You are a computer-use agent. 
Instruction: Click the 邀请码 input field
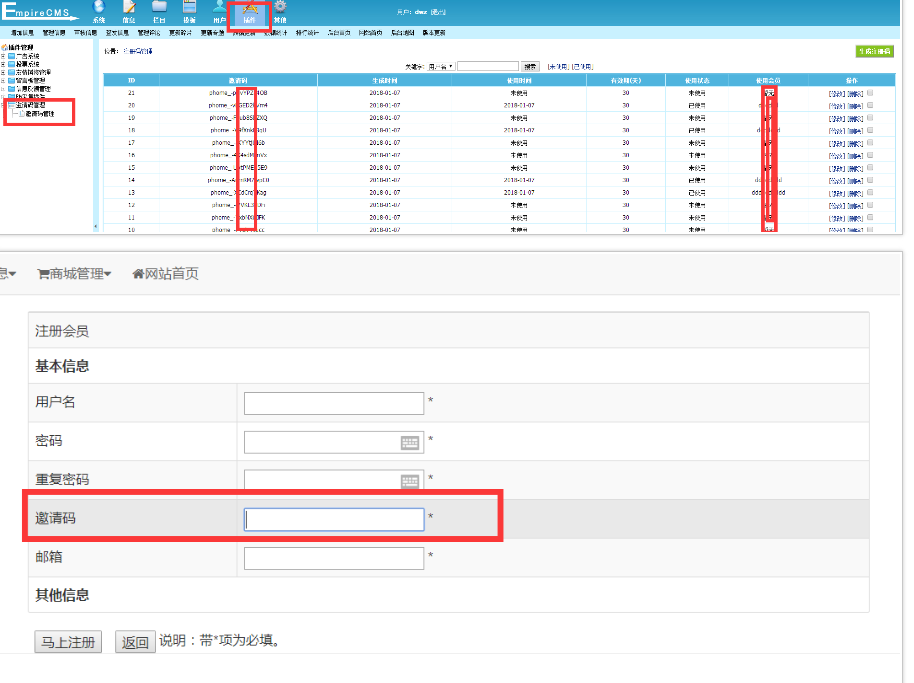pyautogui.click(x=334, y=519)
